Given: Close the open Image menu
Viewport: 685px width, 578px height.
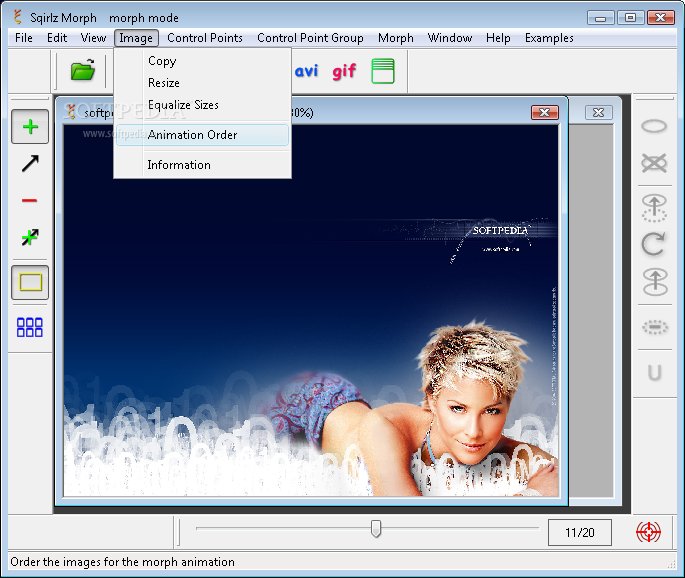Looking at the screenshot, I should [x=136, y=38].
